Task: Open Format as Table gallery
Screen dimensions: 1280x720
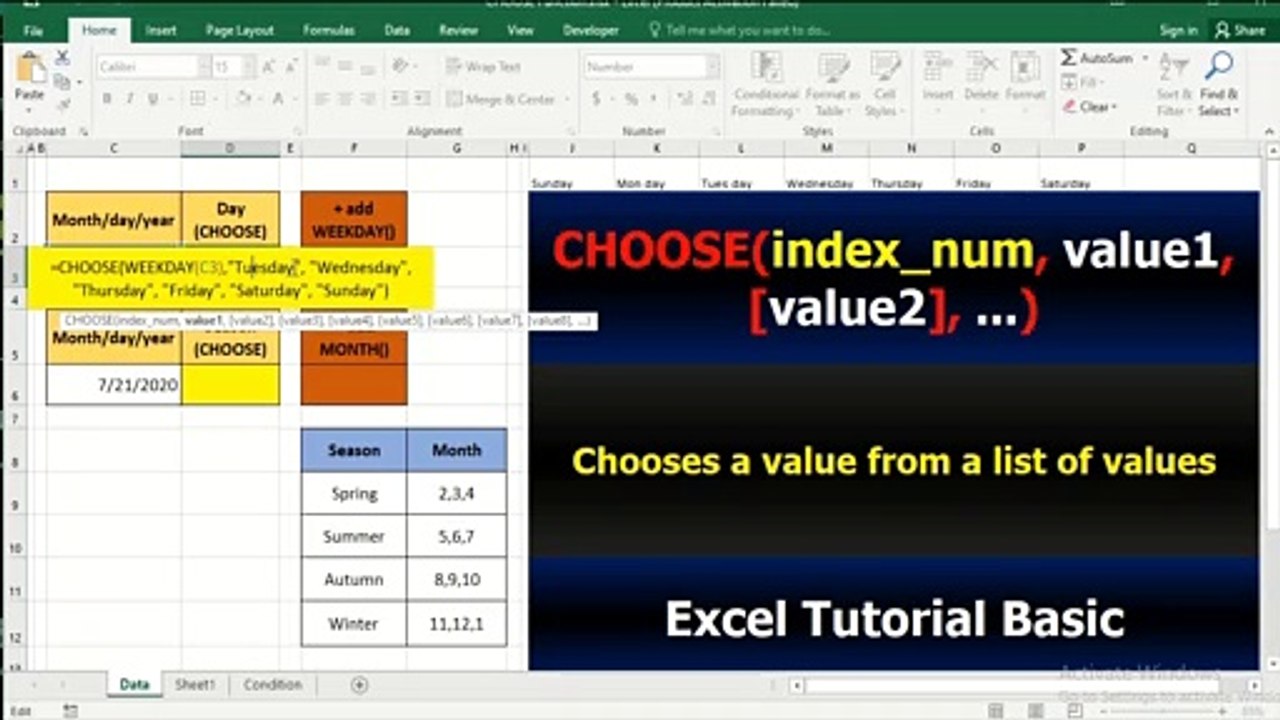Action: [x=832, y=84]
